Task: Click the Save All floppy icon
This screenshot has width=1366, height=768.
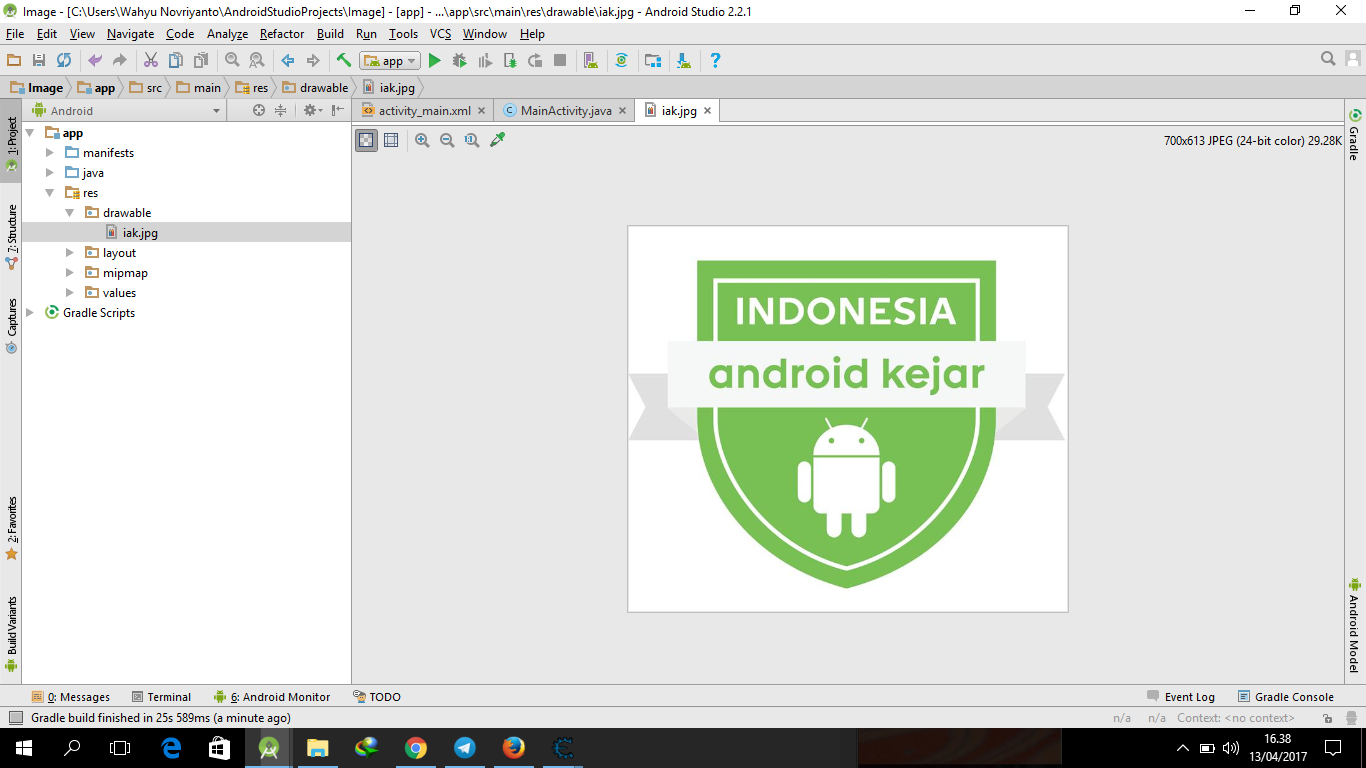Action: click(39, 60)
